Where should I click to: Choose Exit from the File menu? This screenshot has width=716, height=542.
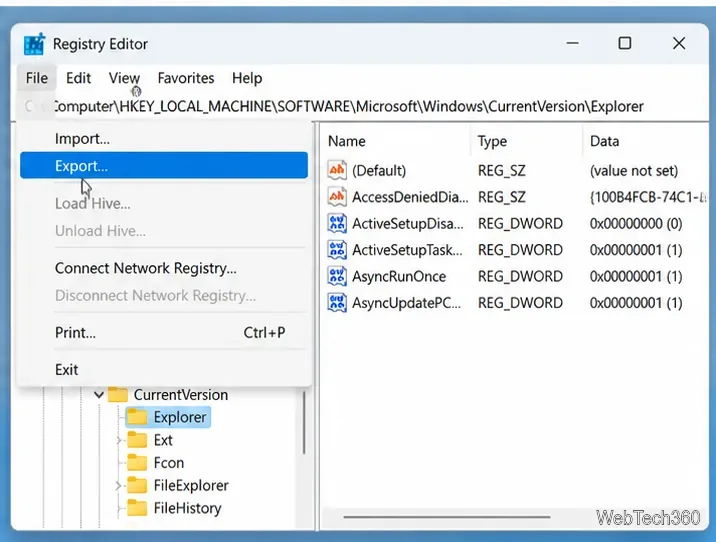164,369
